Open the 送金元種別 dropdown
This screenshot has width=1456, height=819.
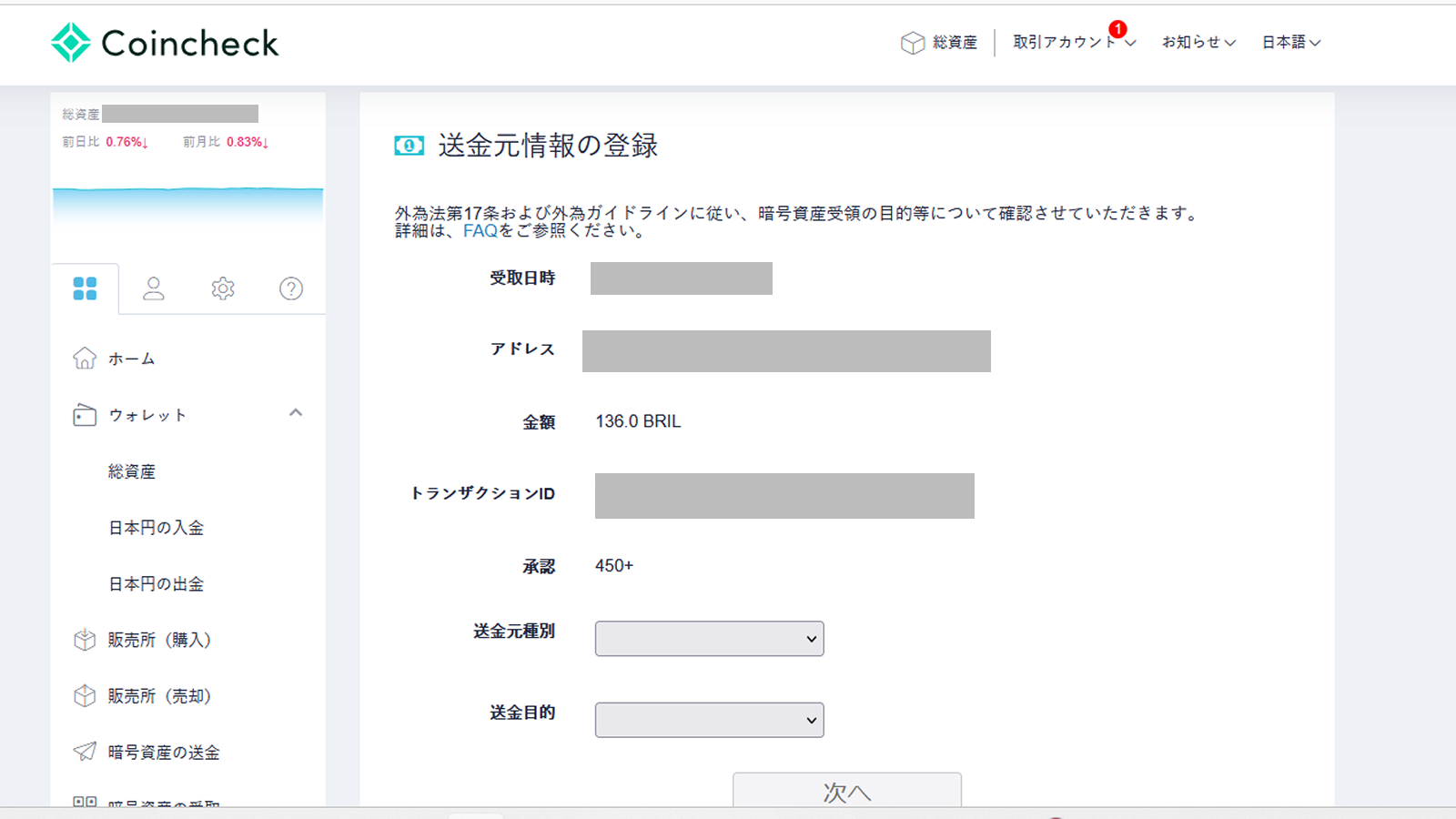[708, 638]
